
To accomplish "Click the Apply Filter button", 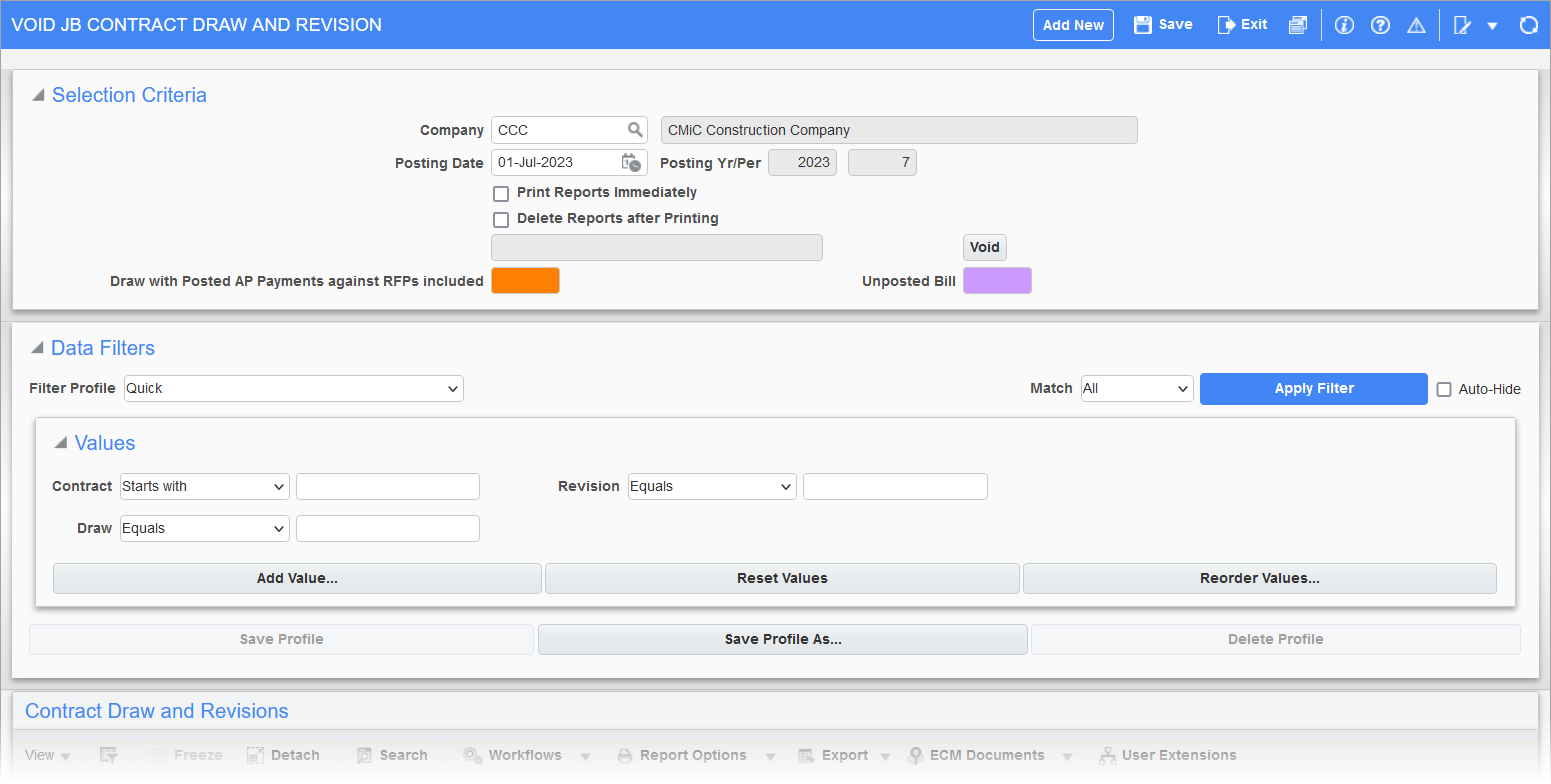I will point(1314,389).
